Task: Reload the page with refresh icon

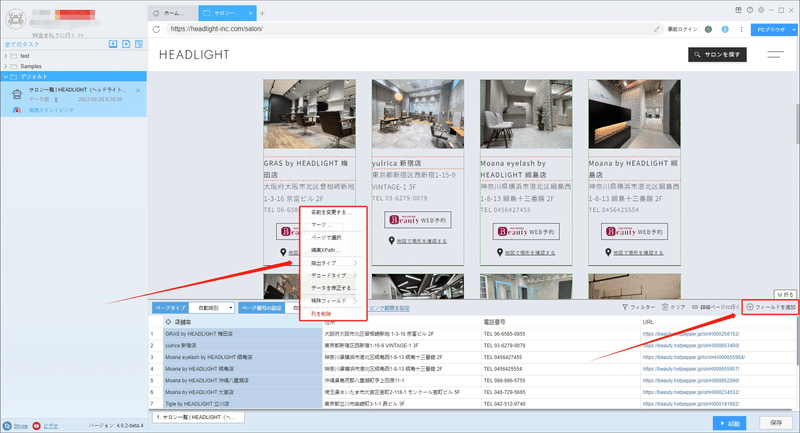Action: 157,29
